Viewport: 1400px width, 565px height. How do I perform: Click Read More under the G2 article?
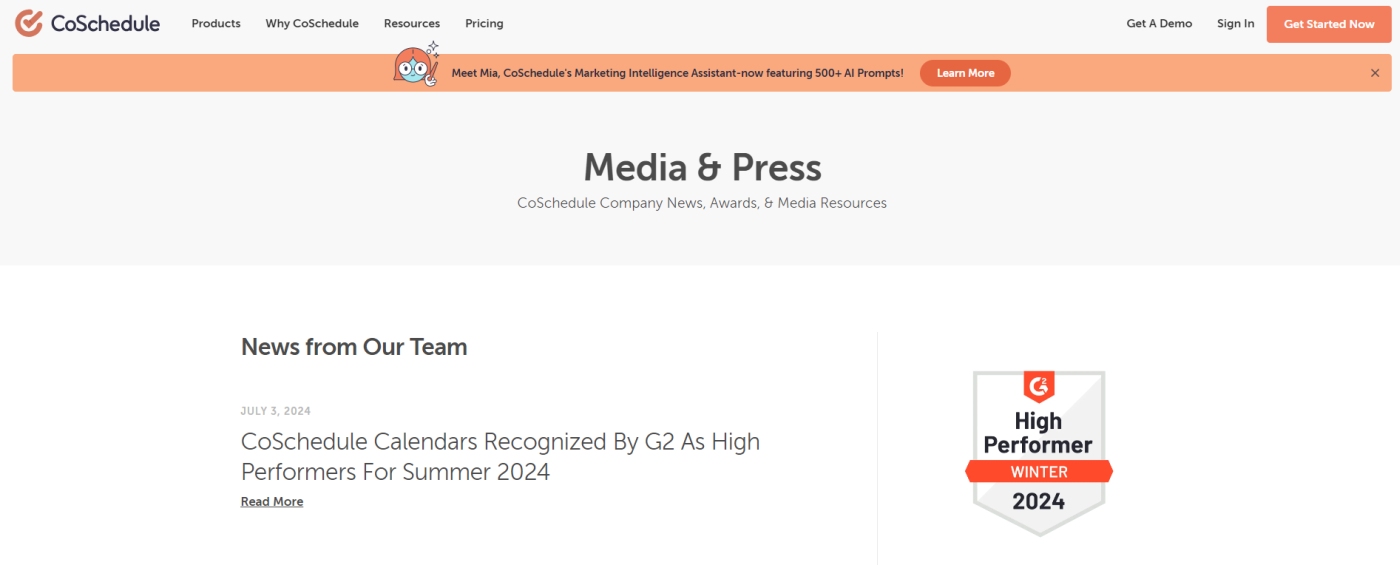[x=272, y=502]
